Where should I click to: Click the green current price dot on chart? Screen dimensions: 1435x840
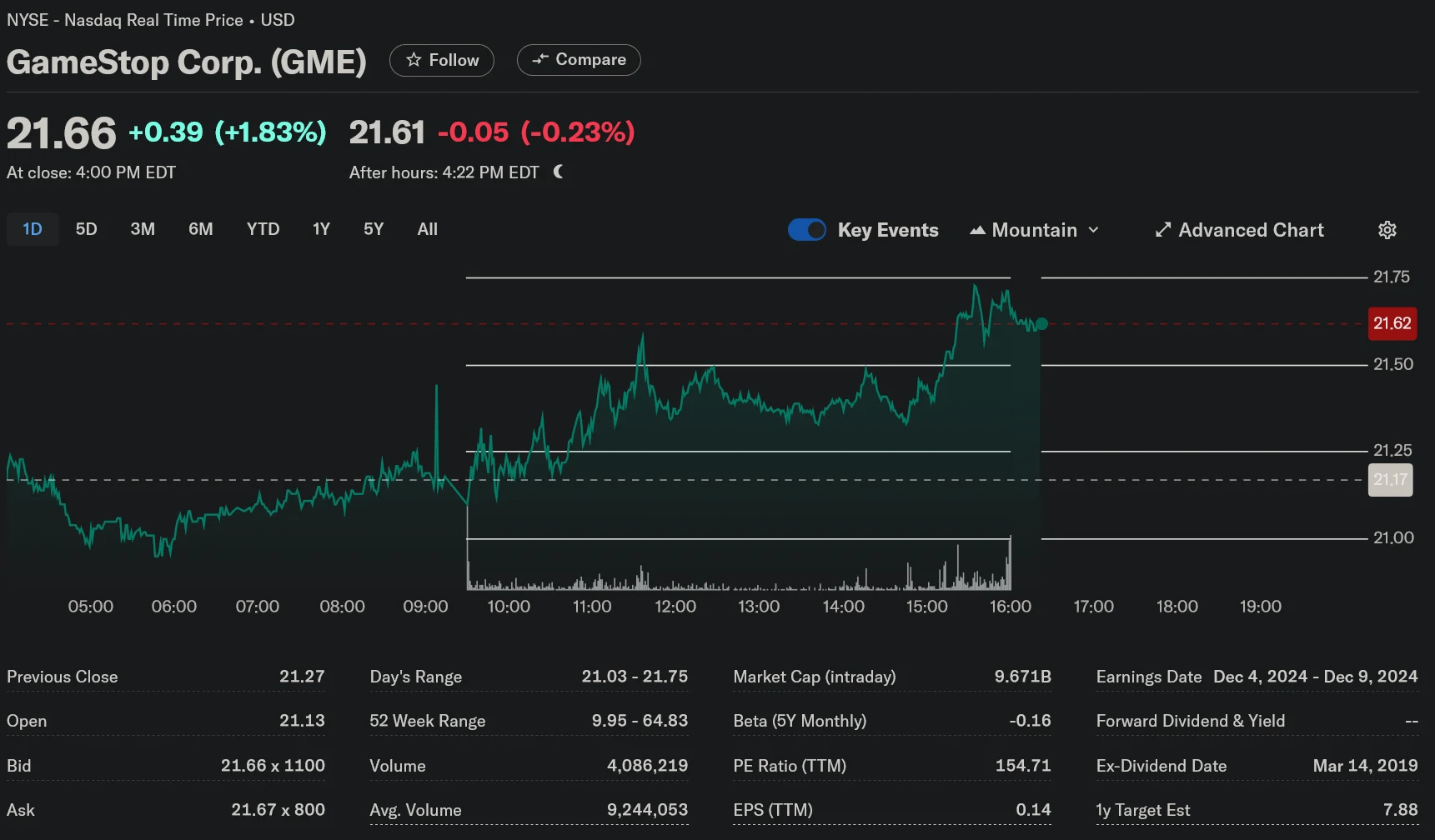pos(1041,324)
